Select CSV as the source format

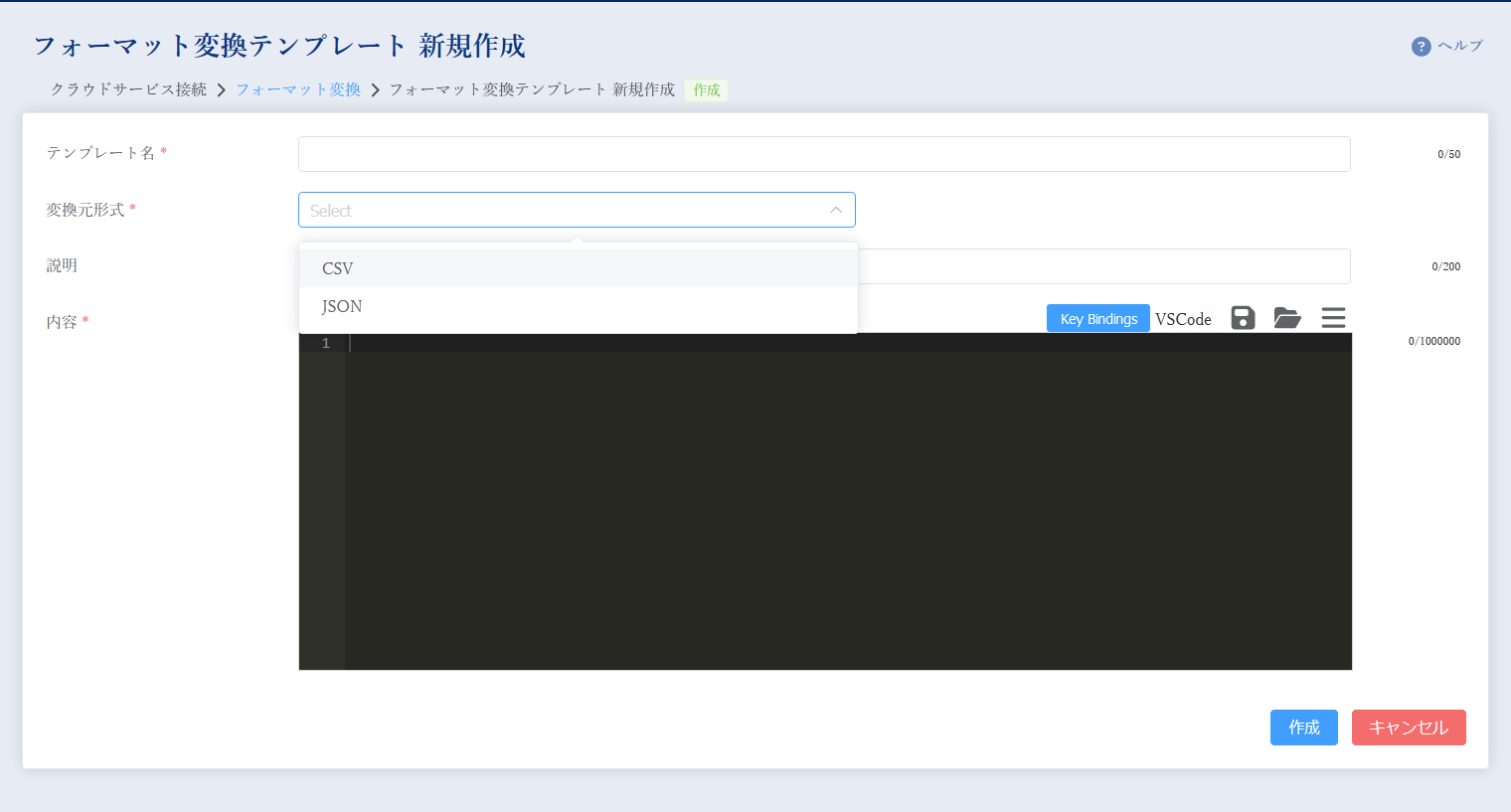(x=337, y=267)
